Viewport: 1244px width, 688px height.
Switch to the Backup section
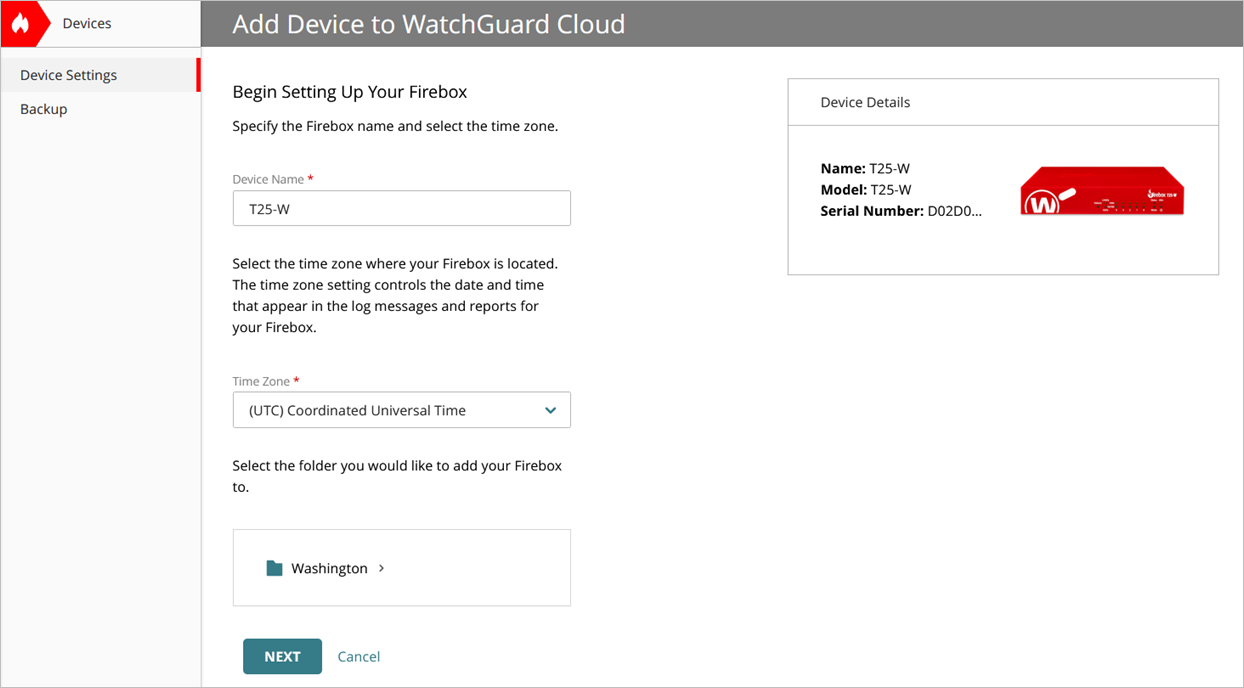click(43, 108)
